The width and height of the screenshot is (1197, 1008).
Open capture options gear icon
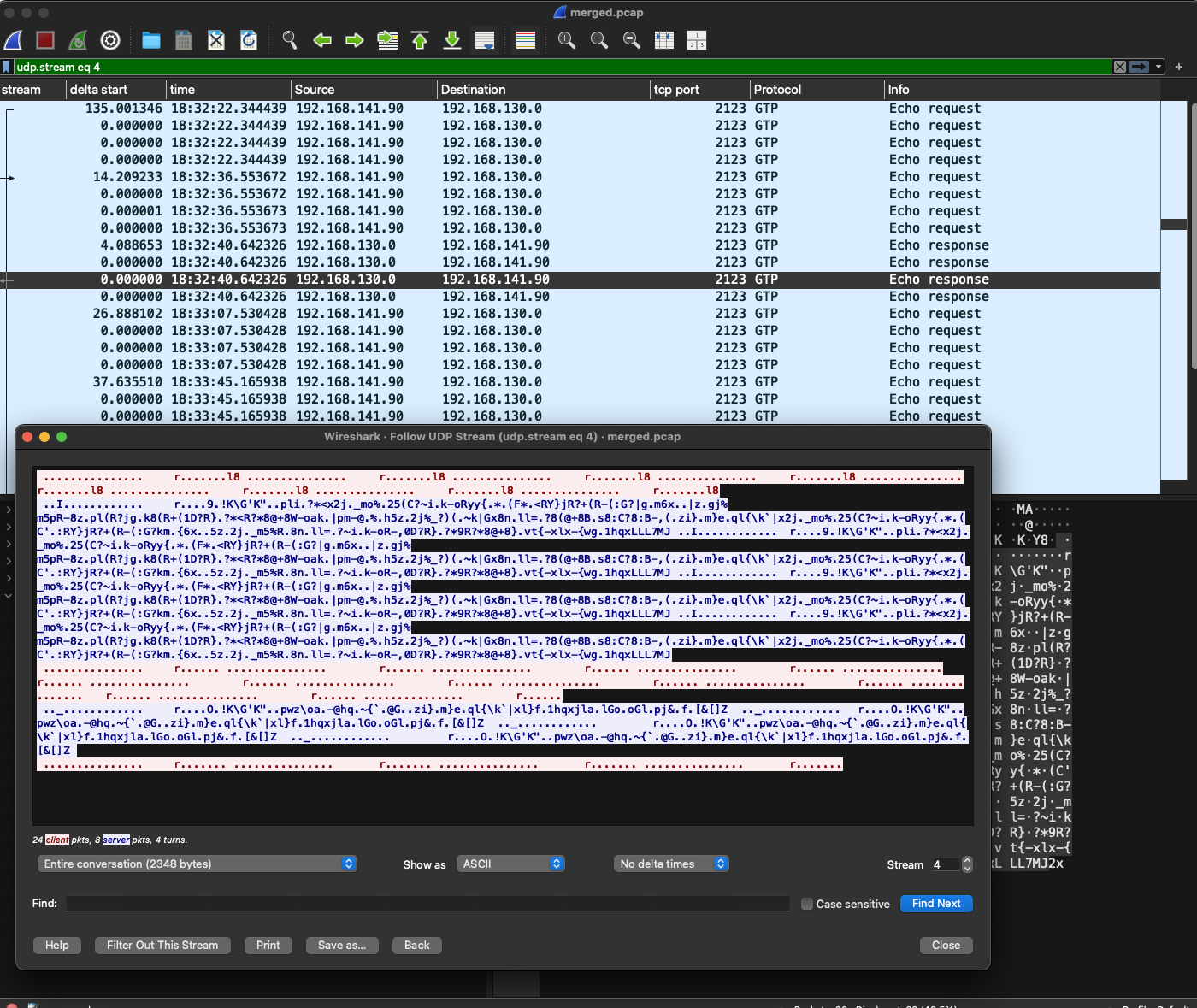coord(110,40)
